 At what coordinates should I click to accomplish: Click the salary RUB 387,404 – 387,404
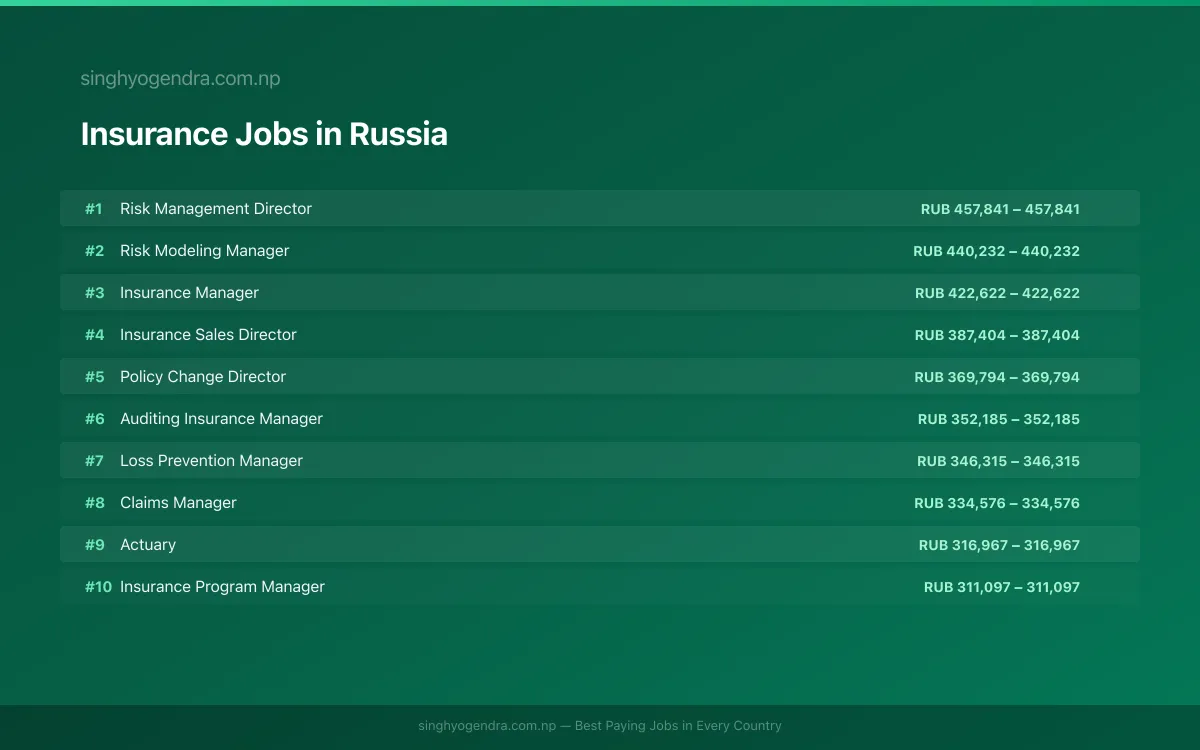[x=997, y=335]
